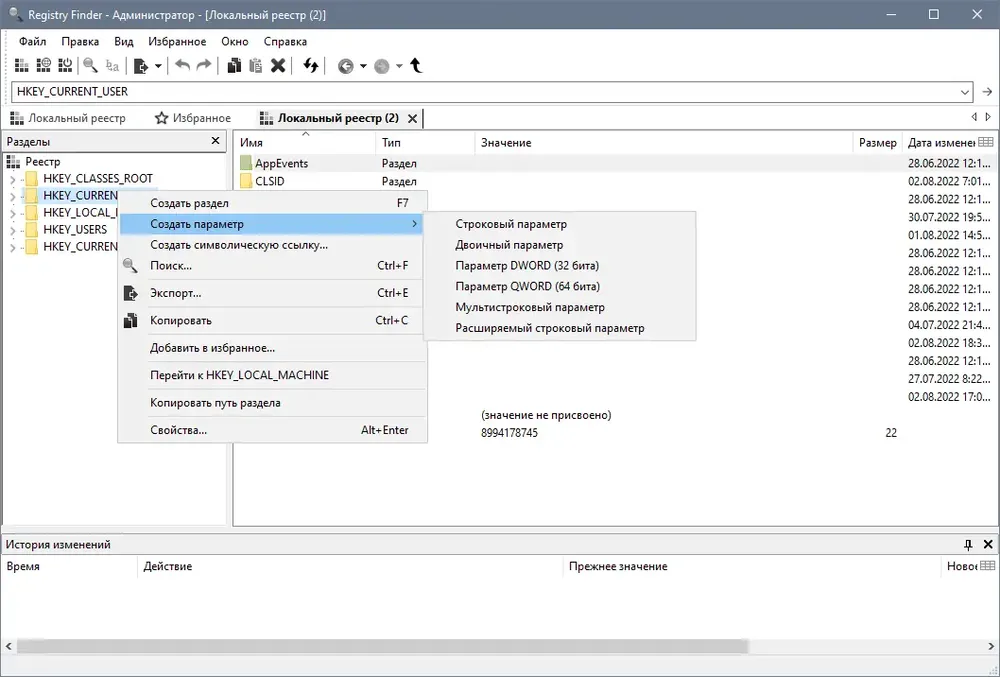Screen dimensions: 1000x677
Task: Open local registry toolbar icon
Action: pyautogui.click(x=22, y=66)
